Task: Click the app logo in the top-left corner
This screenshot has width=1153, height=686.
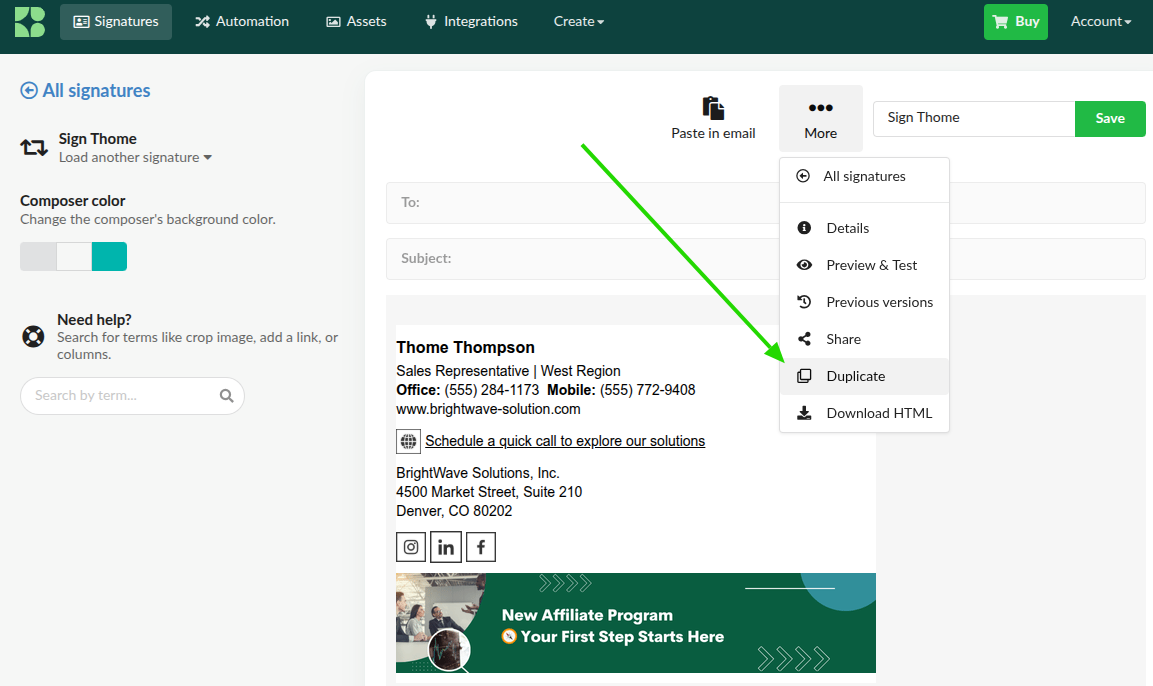Action: [30, 21]
